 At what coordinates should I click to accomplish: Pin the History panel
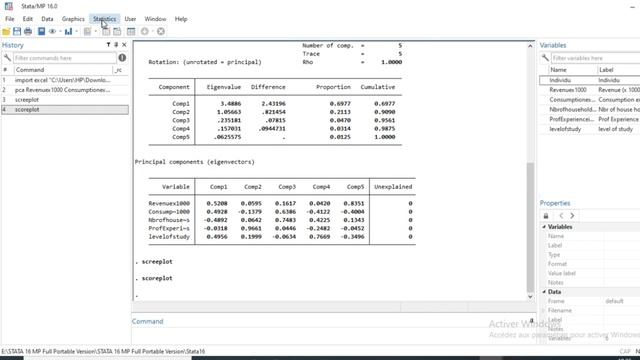pyautogui.click(x=116, y=45)
